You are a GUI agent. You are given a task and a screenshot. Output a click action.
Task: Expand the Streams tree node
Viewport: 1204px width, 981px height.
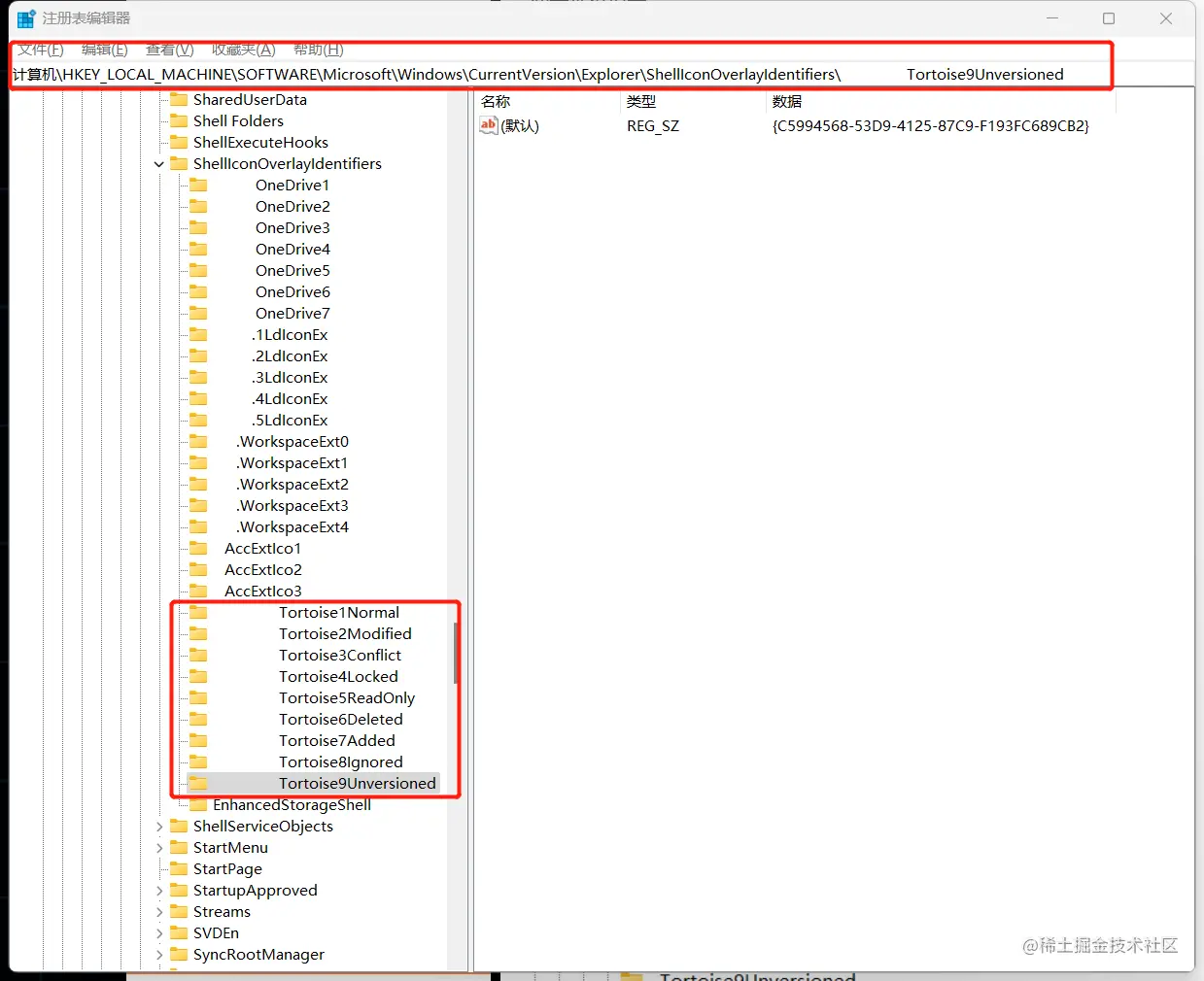(159, 912)
